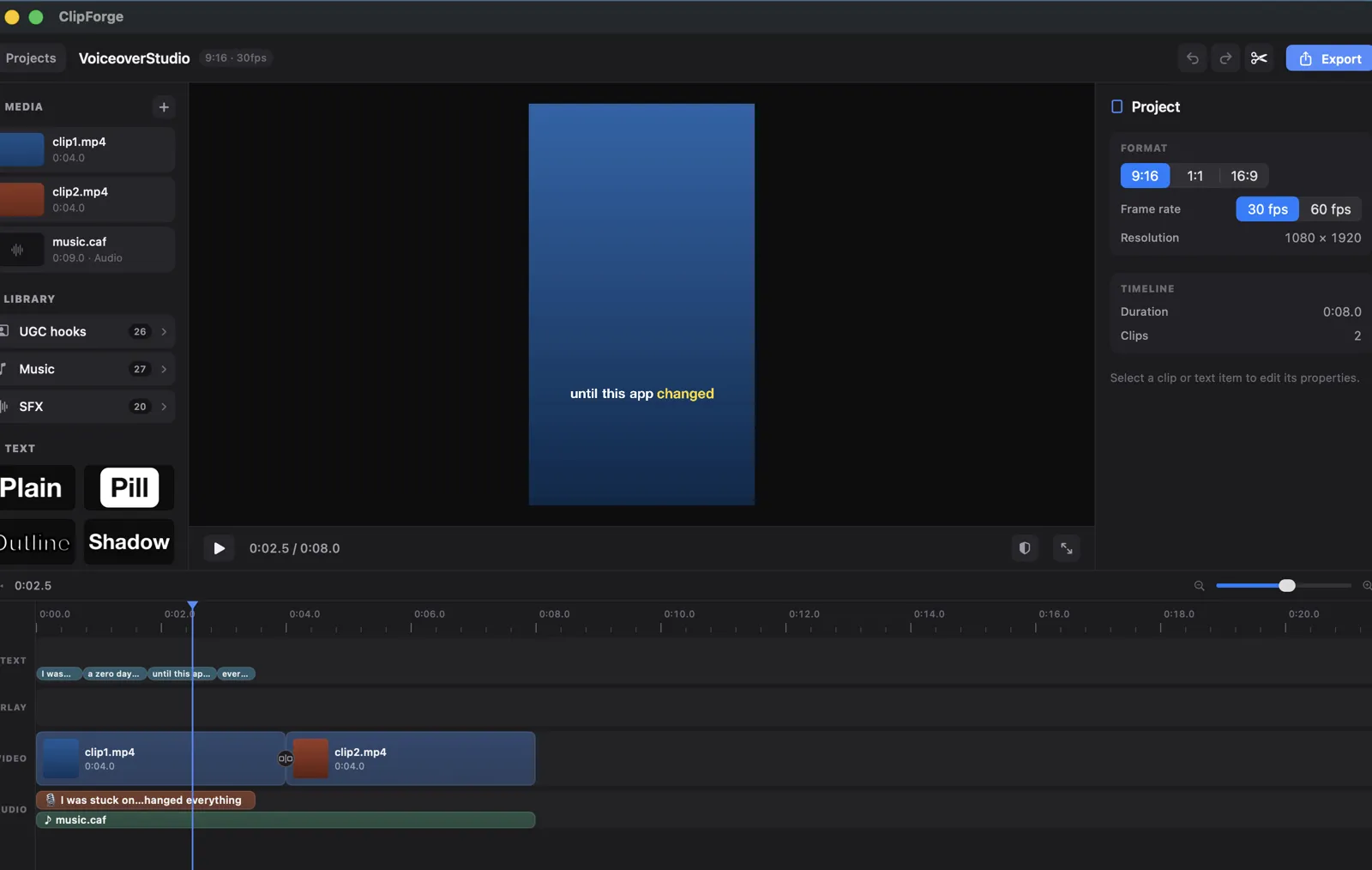Click the Clips count value 2

[x=1357, y=335]
